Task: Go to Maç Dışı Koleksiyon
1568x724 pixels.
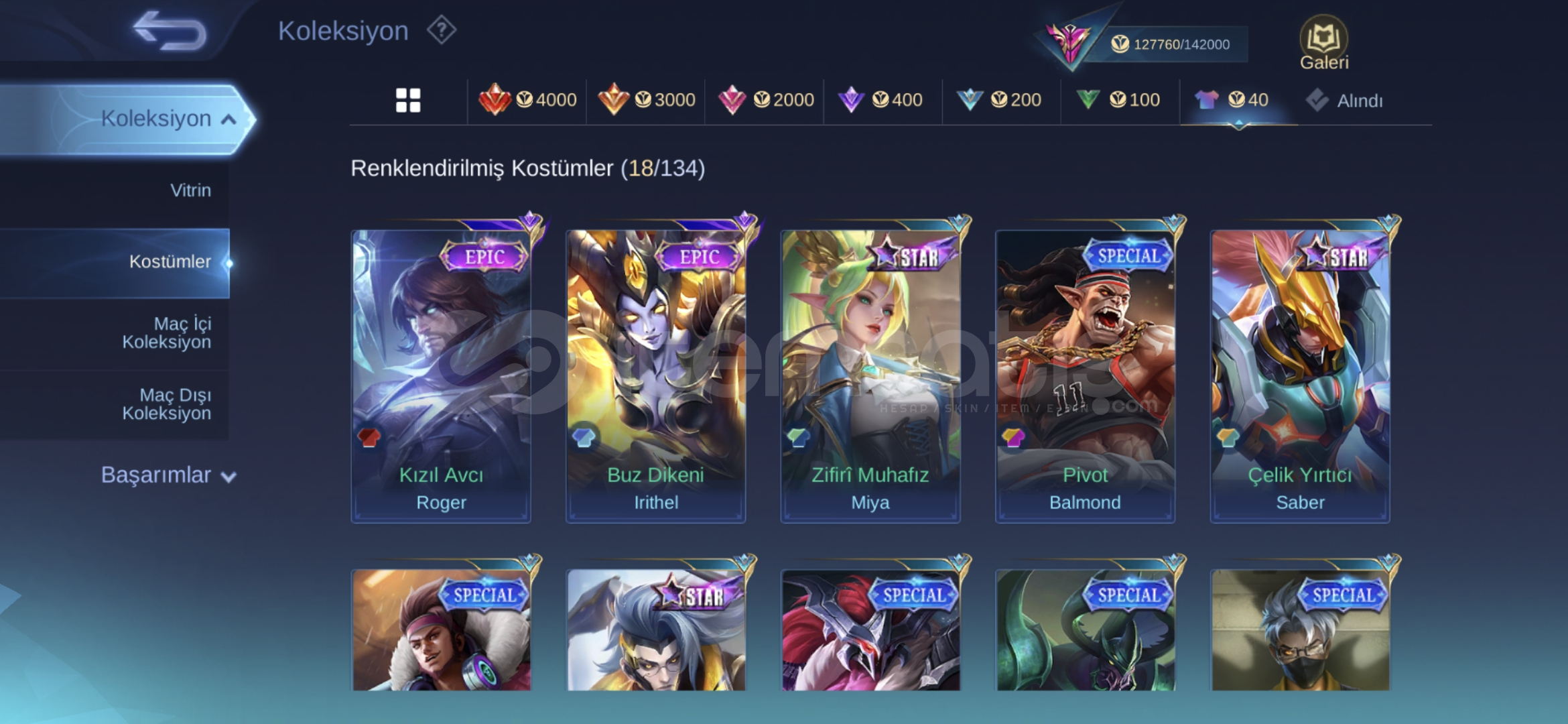Action: (166, 404)
